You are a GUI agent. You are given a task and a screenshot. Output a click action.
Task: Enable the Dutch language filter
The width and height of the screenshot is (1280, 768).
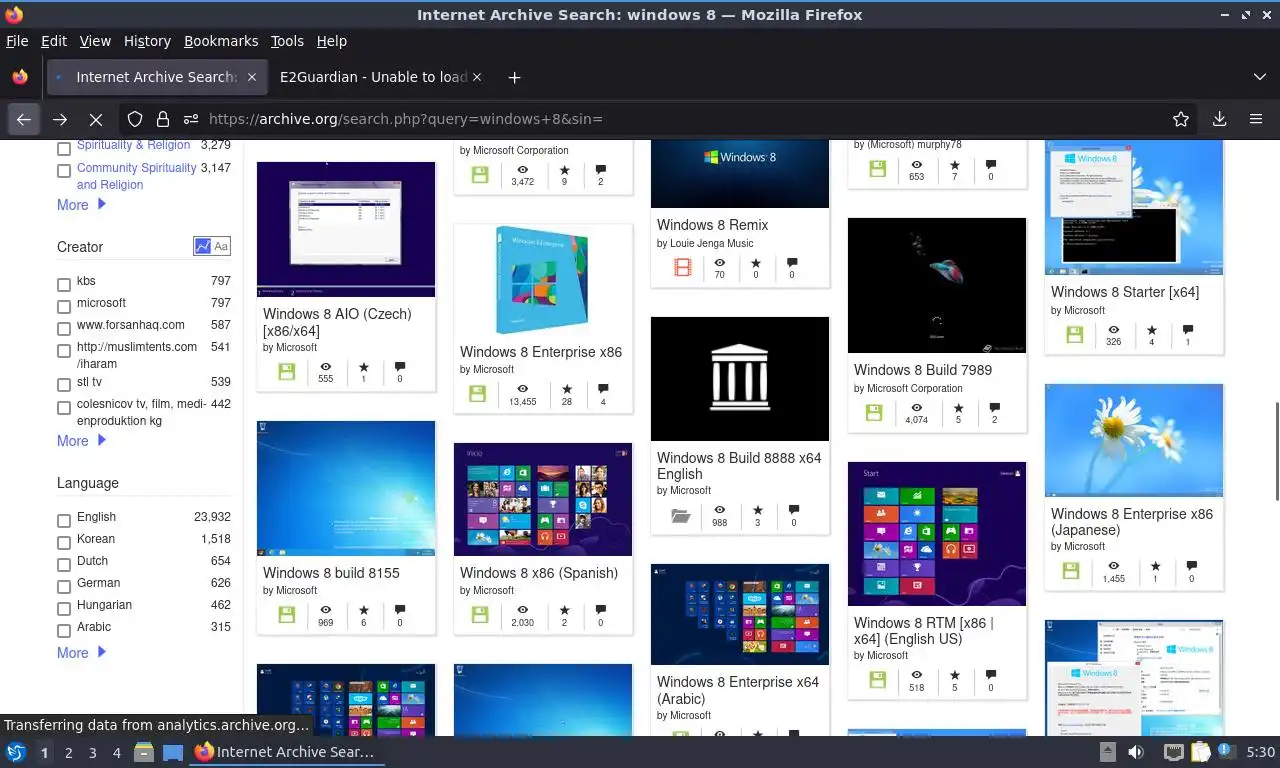[64, 565]
